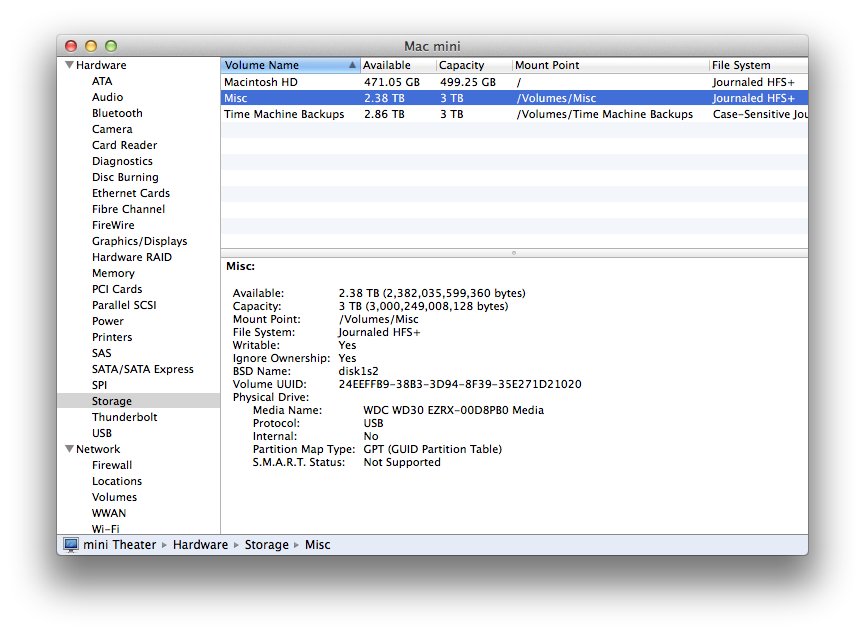This screenshot has height=634, width=865.
Task: Select Hardware RAID item
Action: click(x=132, y=257)
